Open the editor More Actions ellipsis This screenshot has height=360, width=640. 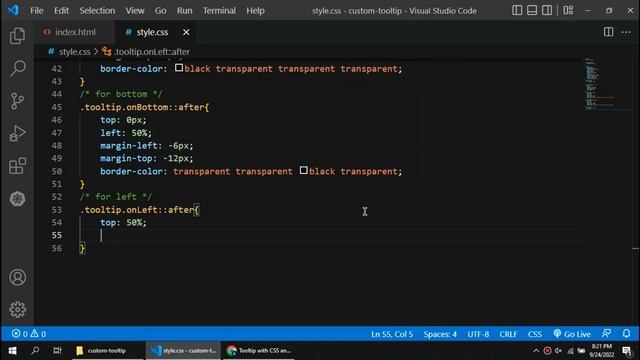click(626, 32)
